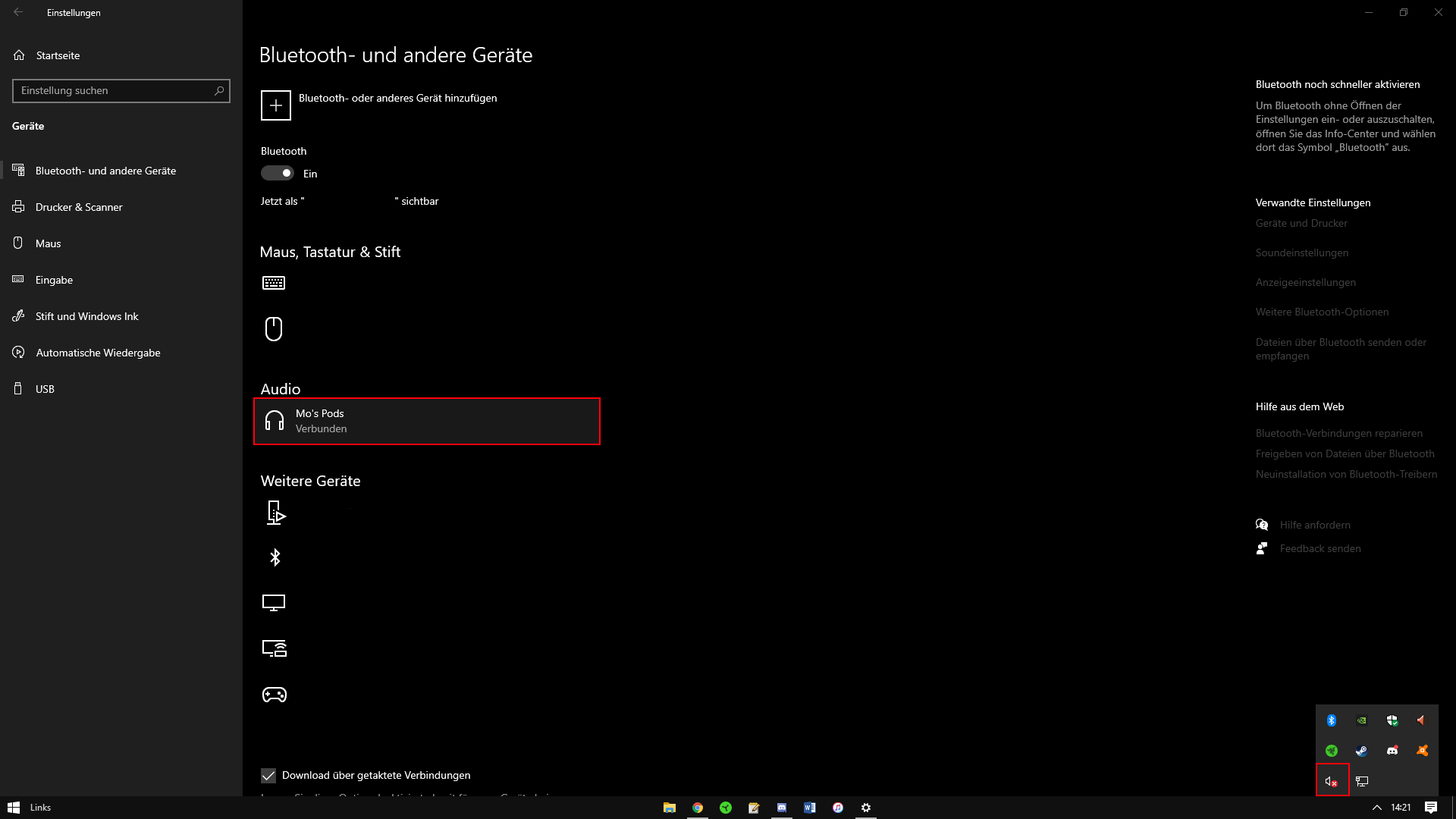This screenshot has width=1456, height=819.
Task: Open Stift und Windows Ink settings
Action: point(121,316)
